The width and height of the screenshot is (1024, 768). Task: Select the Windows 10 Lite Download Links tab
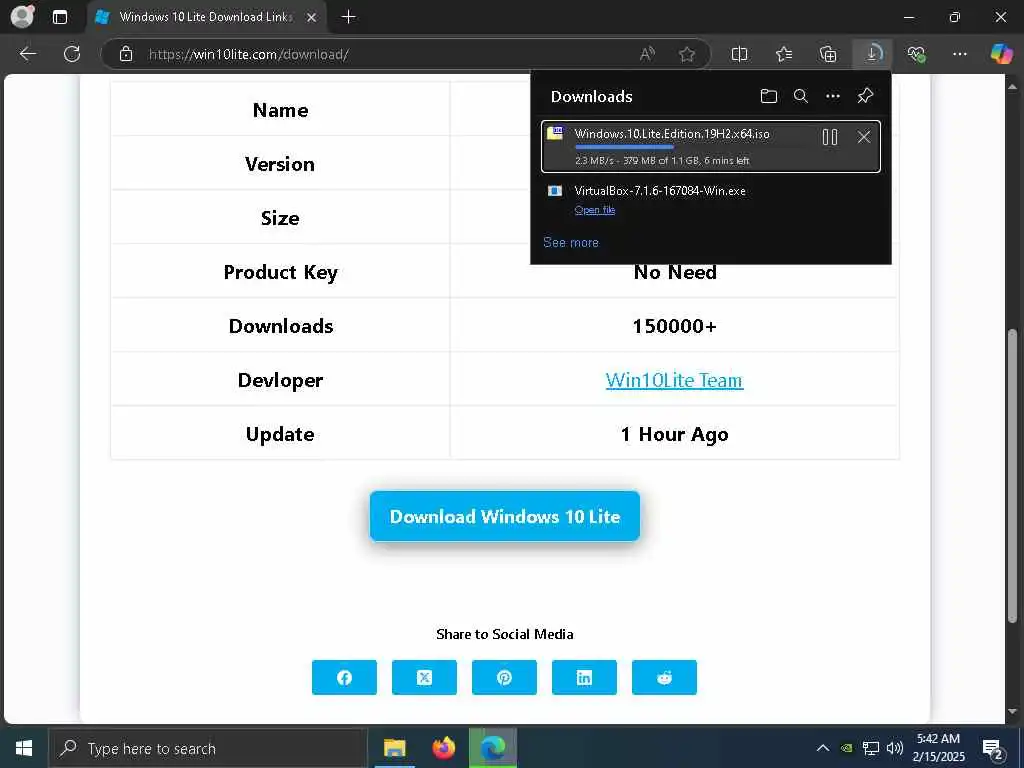[206, 17]
